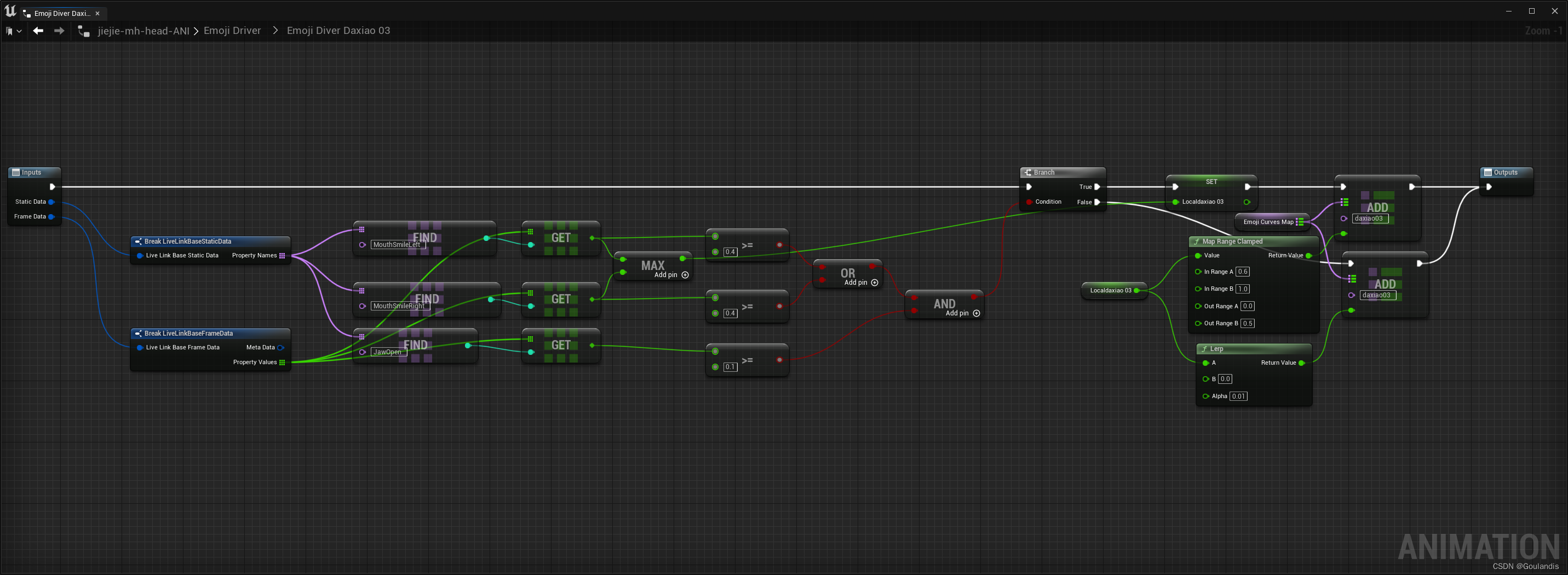Select the SET node header
The height and width of the screenshot is (575, 1568).
pos(1211,181)
